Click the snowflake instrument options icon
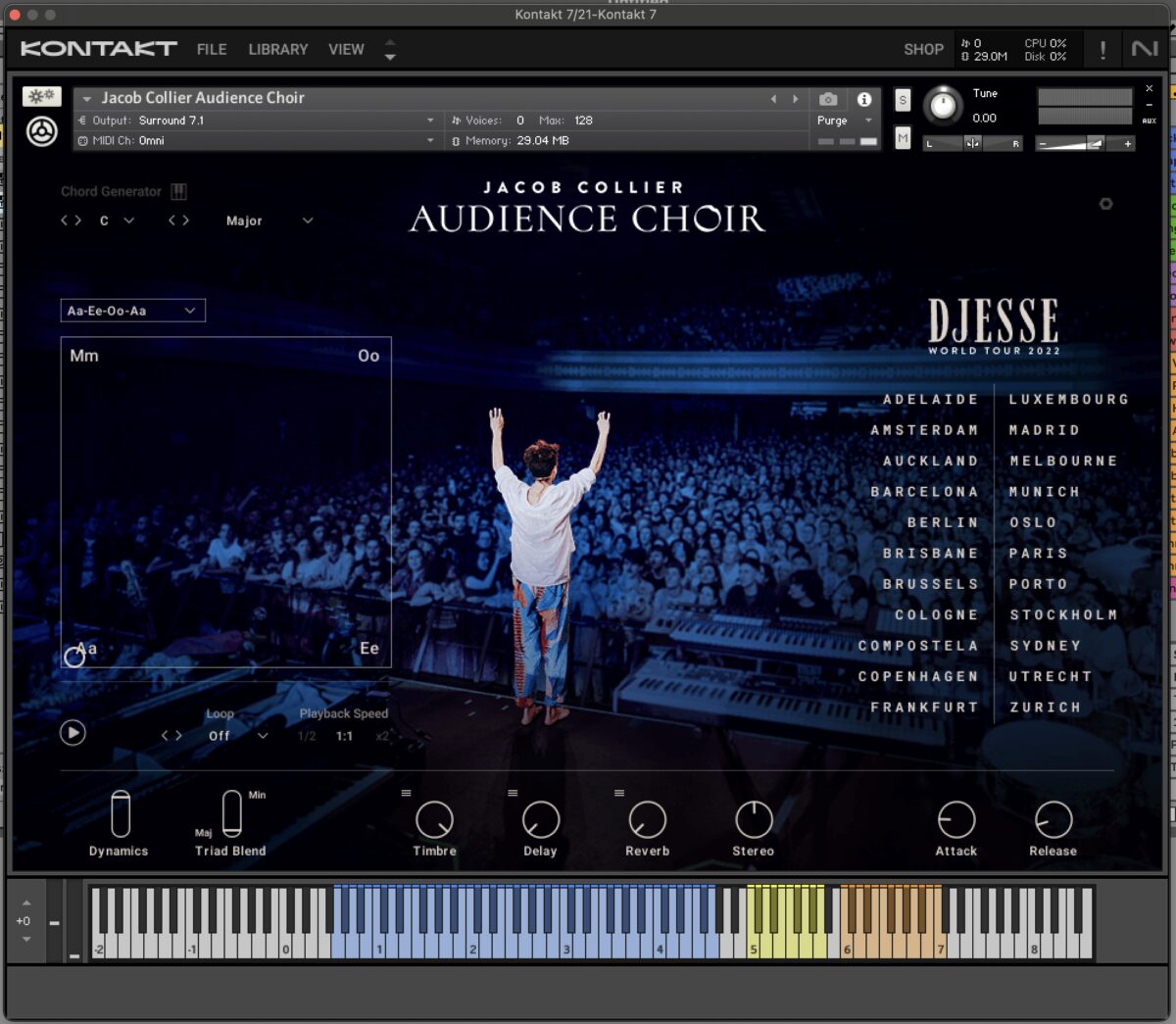 [x=41, y=96]
